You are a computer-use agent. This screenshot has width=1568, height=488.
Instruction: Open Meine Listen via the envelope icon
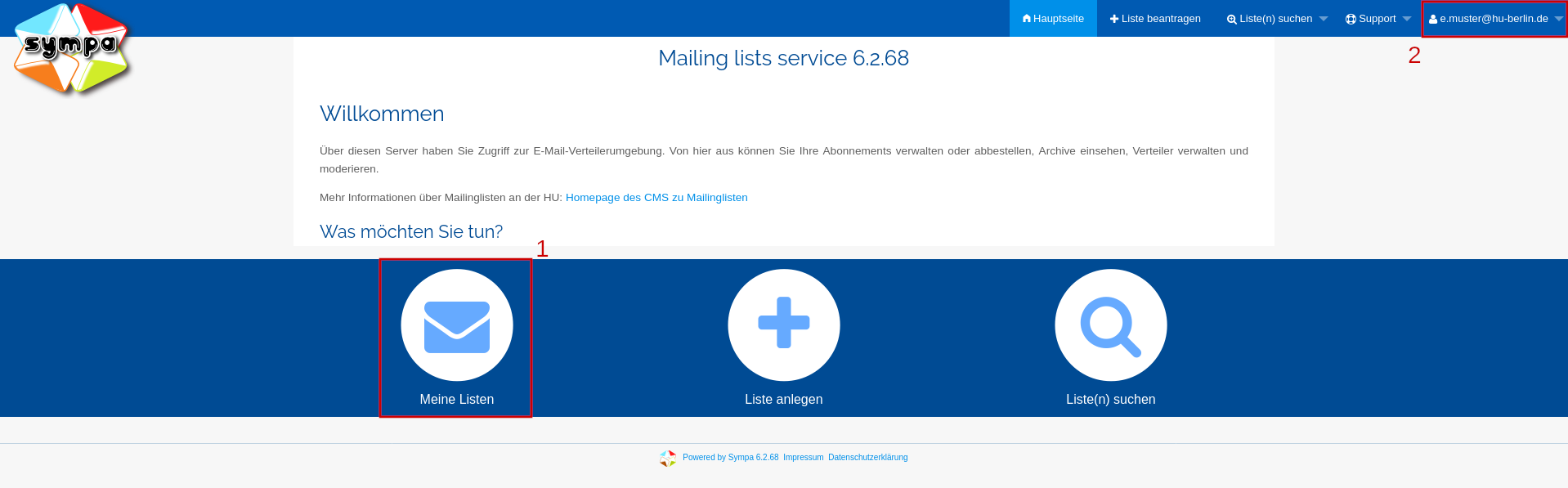tap(456, 325)
